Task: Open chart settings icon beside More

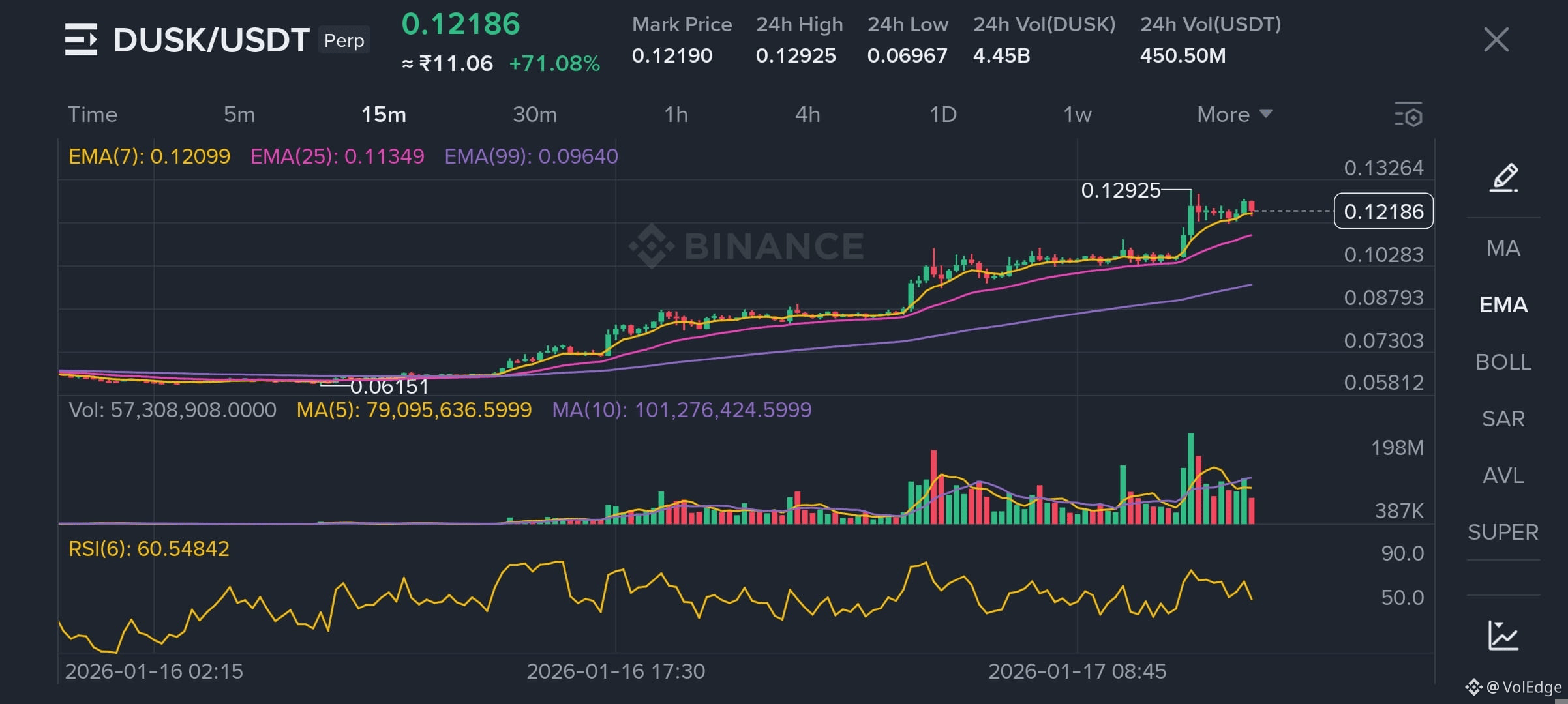Action: click(1408, 115)
